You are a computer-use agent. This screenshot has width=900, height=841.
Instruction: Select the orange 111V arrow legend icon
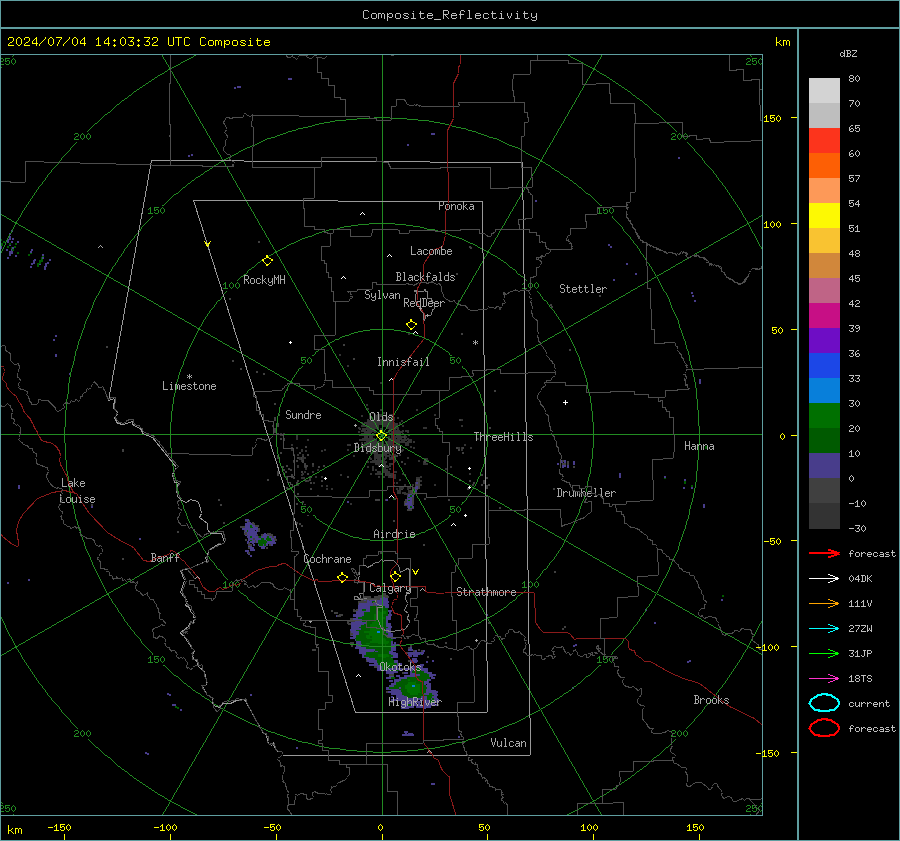coord(824,603)
